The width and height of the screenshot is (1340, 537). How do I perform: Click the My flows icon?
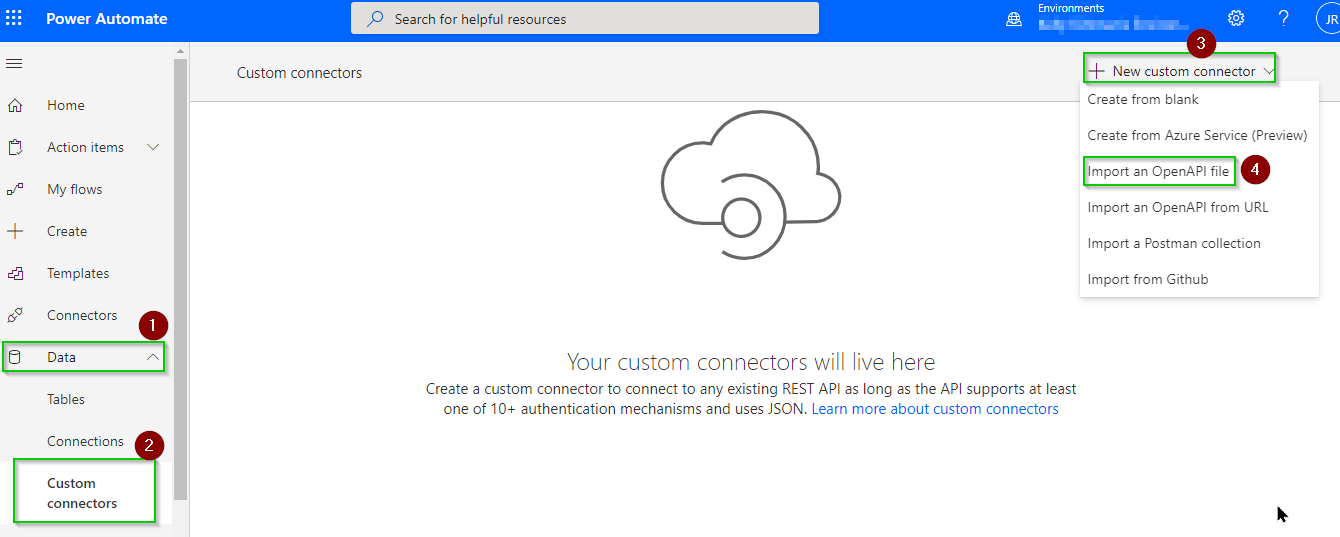click(x=15, y=189)
